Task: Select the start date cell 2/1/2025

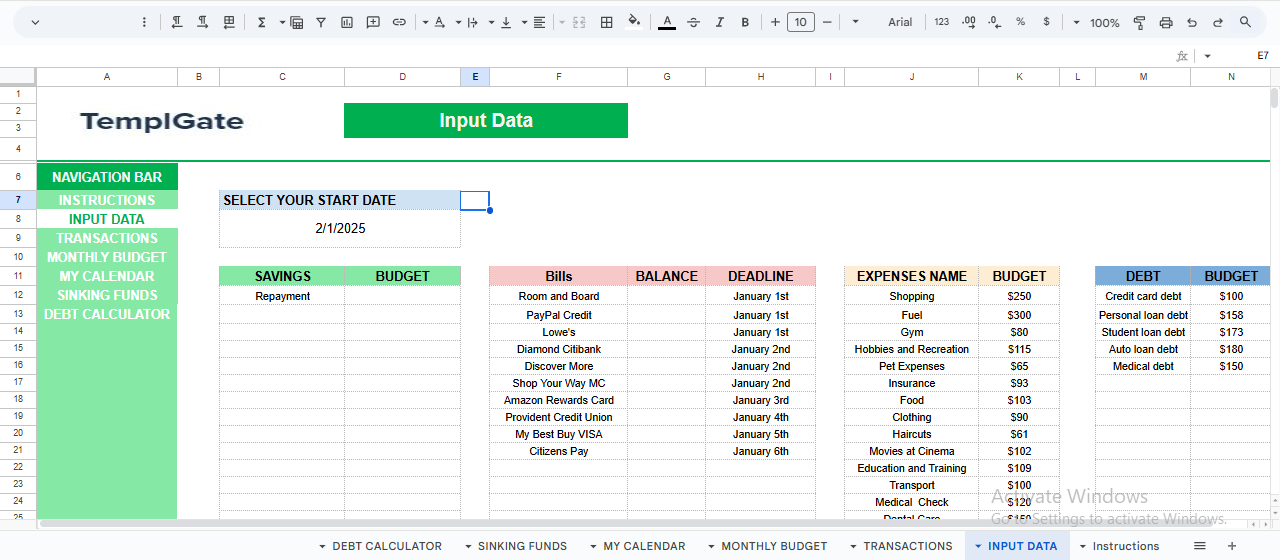Action: [x=340, y=228]
